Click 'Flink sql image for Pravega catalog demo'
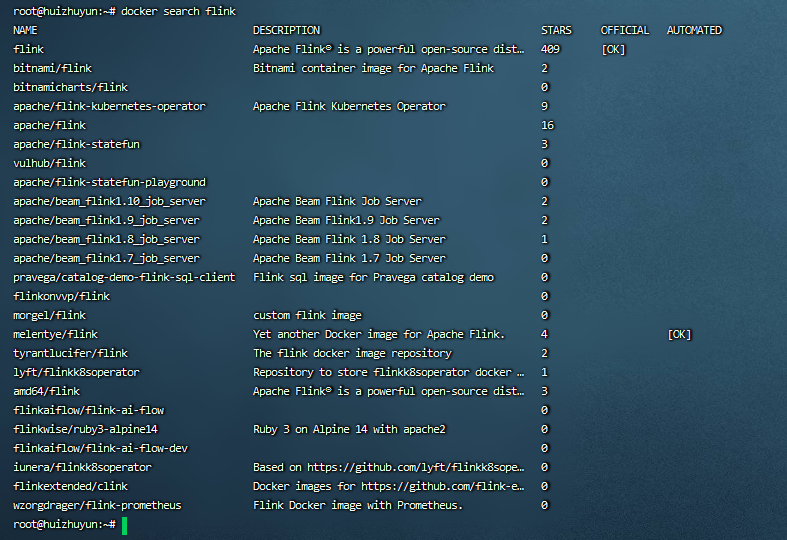 coord(373,277)
